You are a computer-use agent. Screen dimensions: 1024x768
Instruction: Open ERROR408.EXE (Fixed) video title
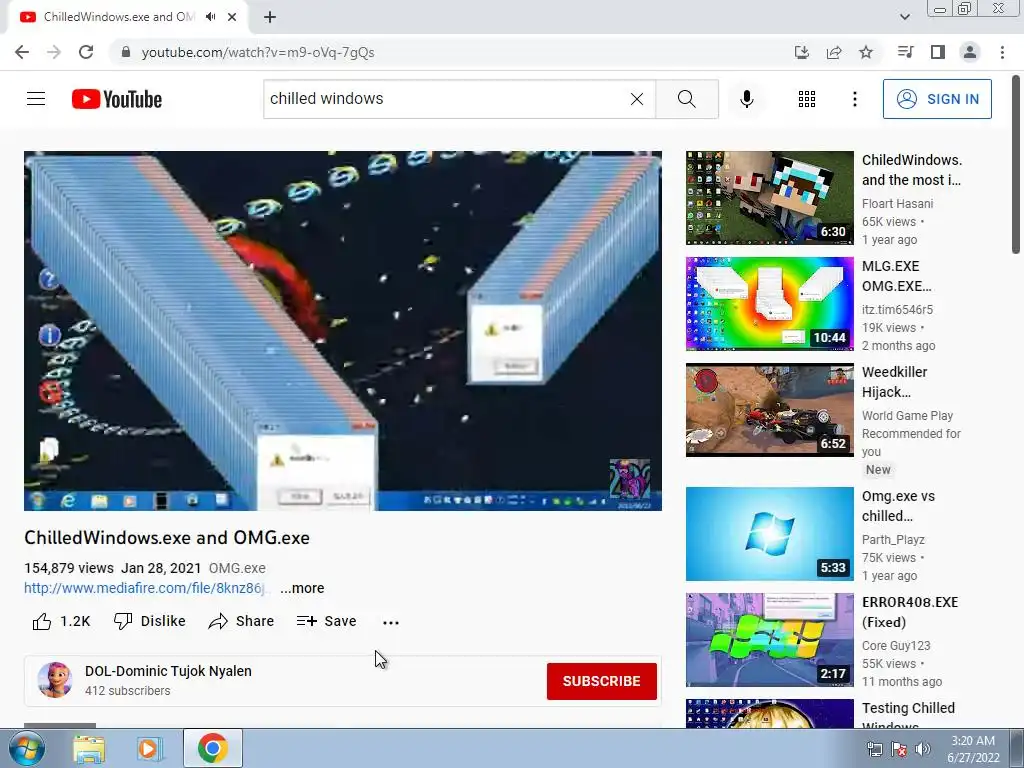(x=910, y=612)
